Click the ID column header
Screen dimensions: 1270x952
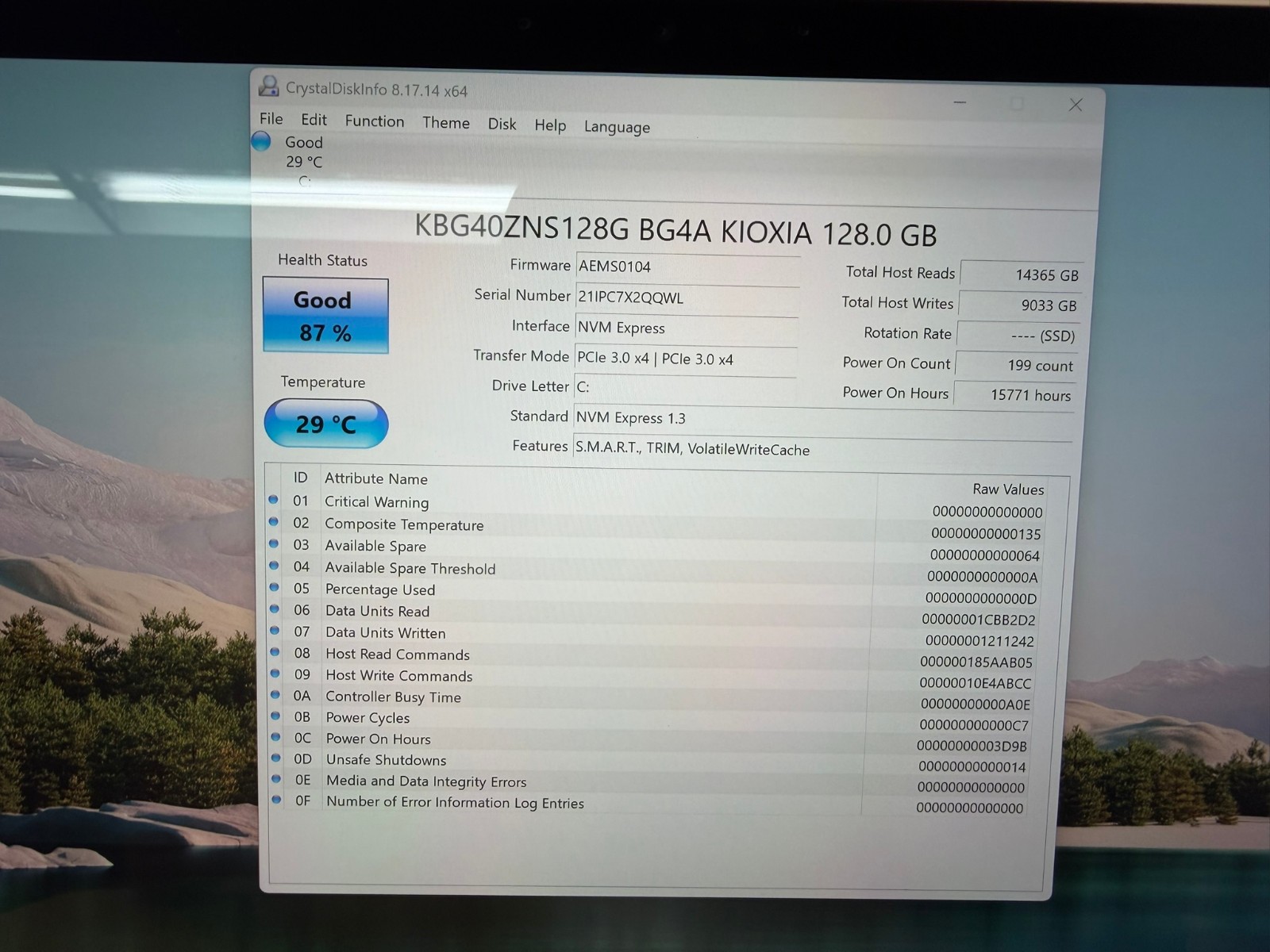[x=300, y=478]
